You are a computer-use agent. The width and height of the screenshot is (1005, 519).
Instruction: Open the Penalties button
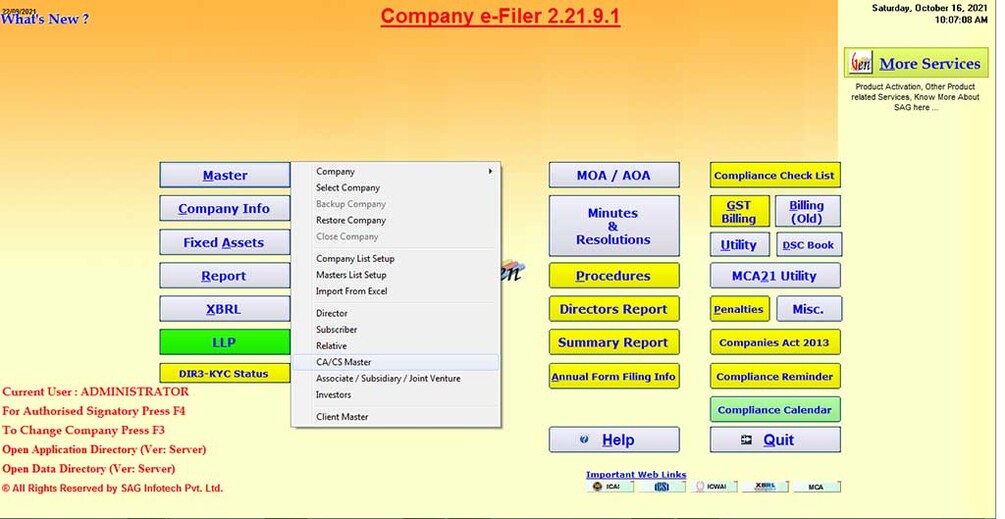point(739,309)
